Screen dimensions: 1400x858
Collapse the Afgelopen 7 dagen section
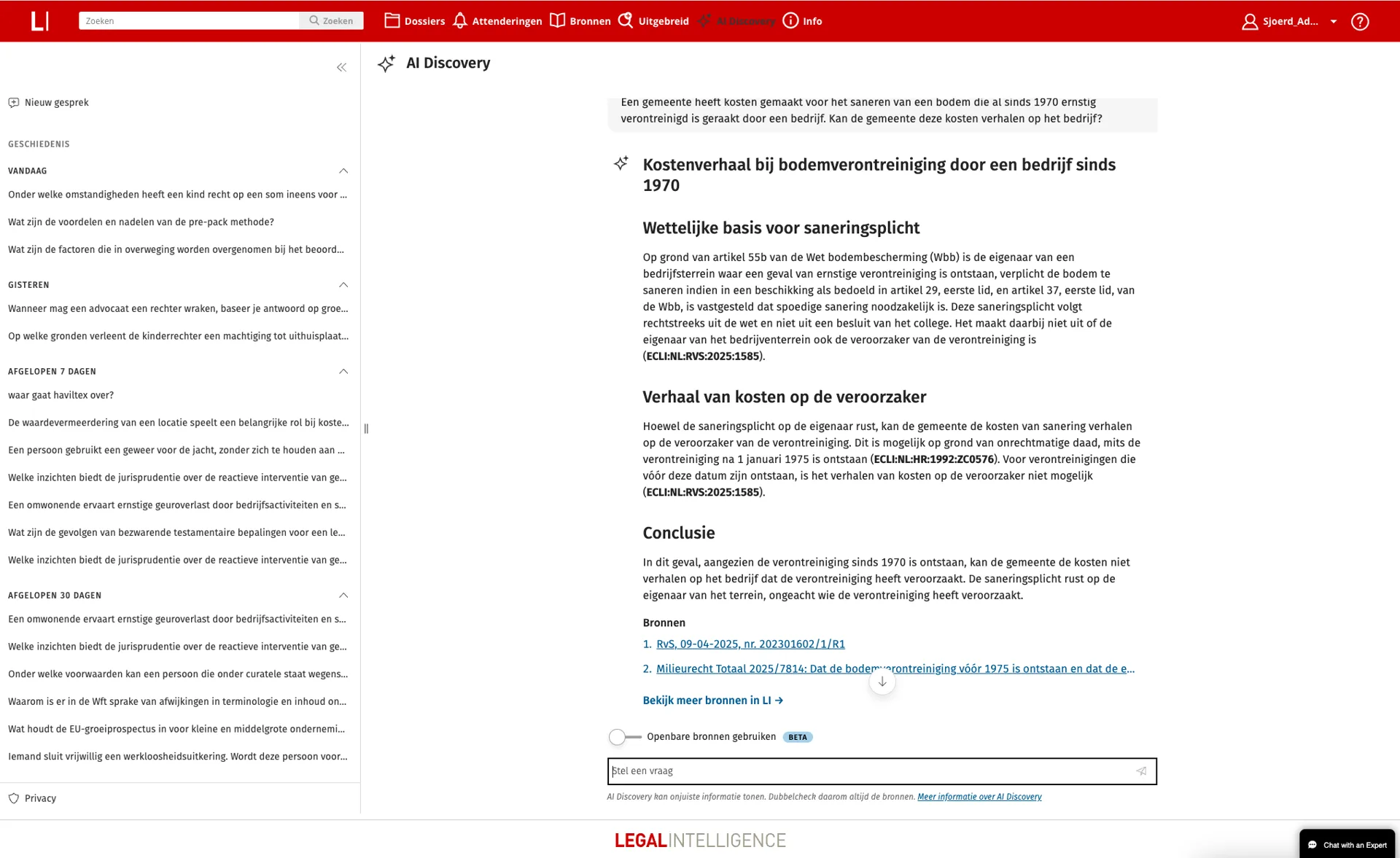343,372
